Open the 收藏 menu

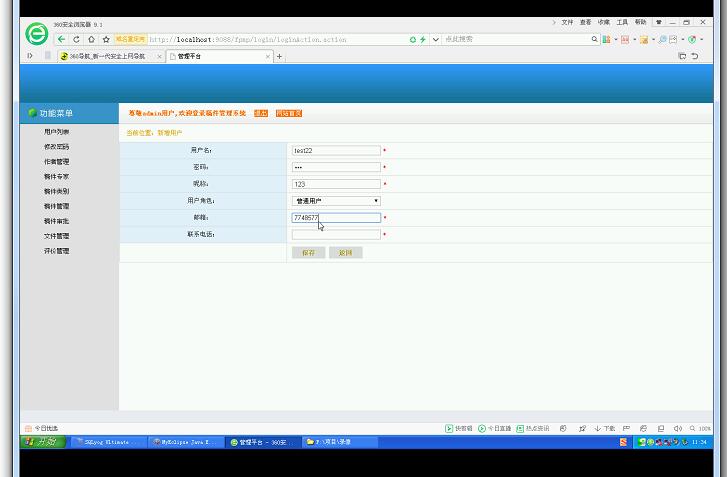pyautogui.click(x=604, y=22)
